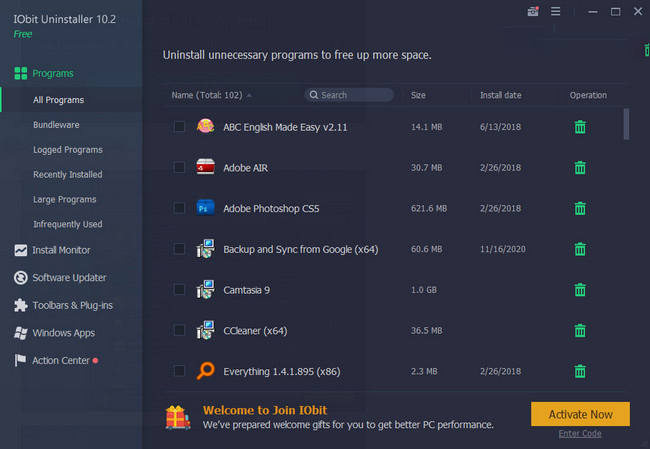Check the Adobe Photoshop CS5 checkbox
The height and width of the screenshot is (449, 650).
pos(179,208)
